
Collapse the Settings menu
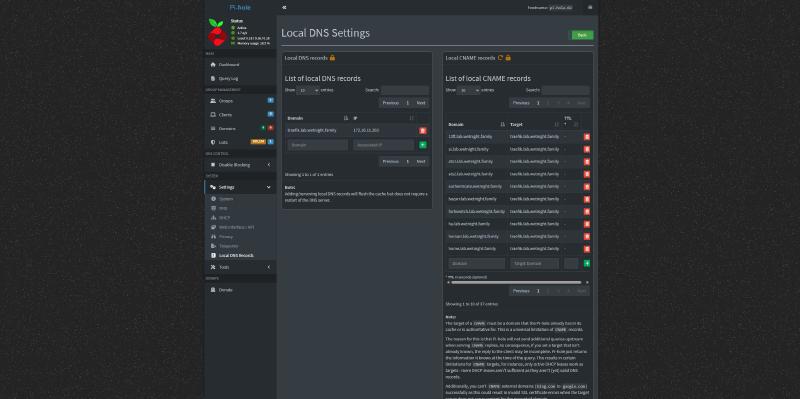(x=240, y=187)
